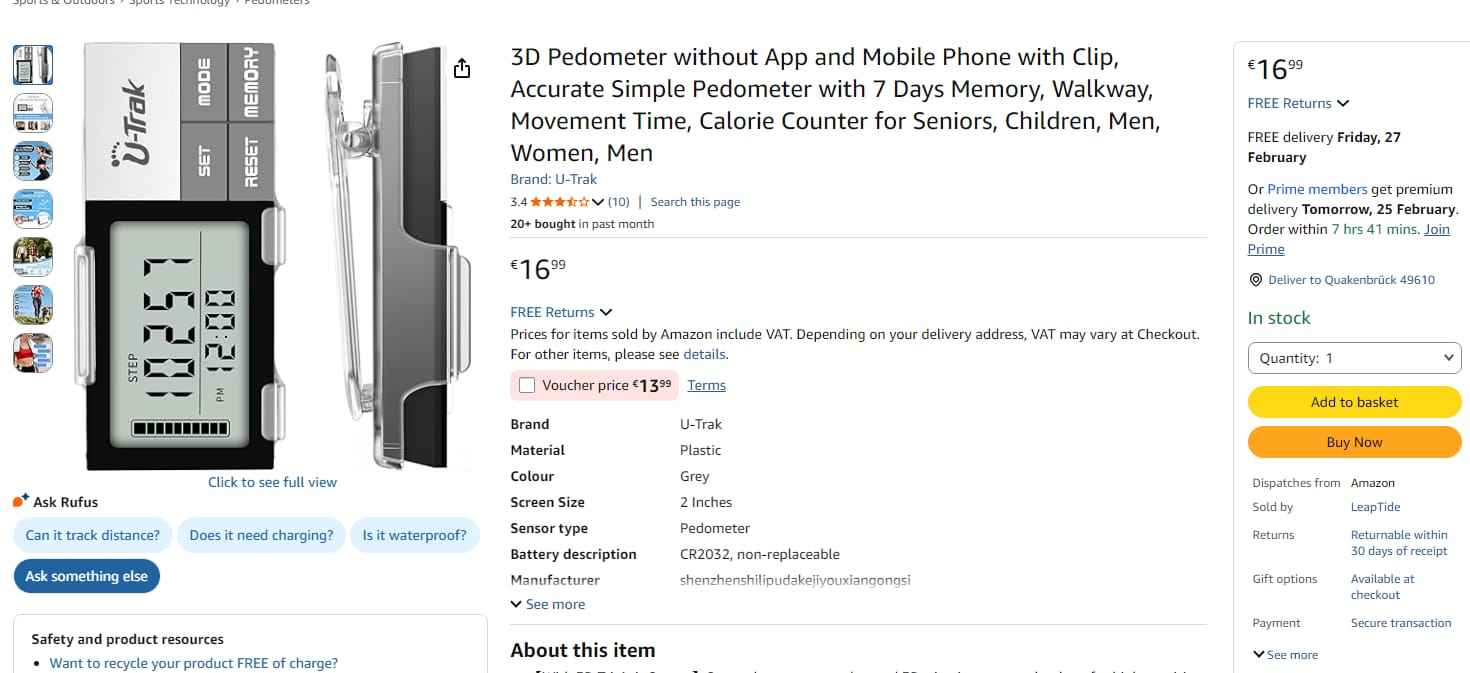Select the third product image thumbnail
1470x673 pixels.
tap(33, 161)
